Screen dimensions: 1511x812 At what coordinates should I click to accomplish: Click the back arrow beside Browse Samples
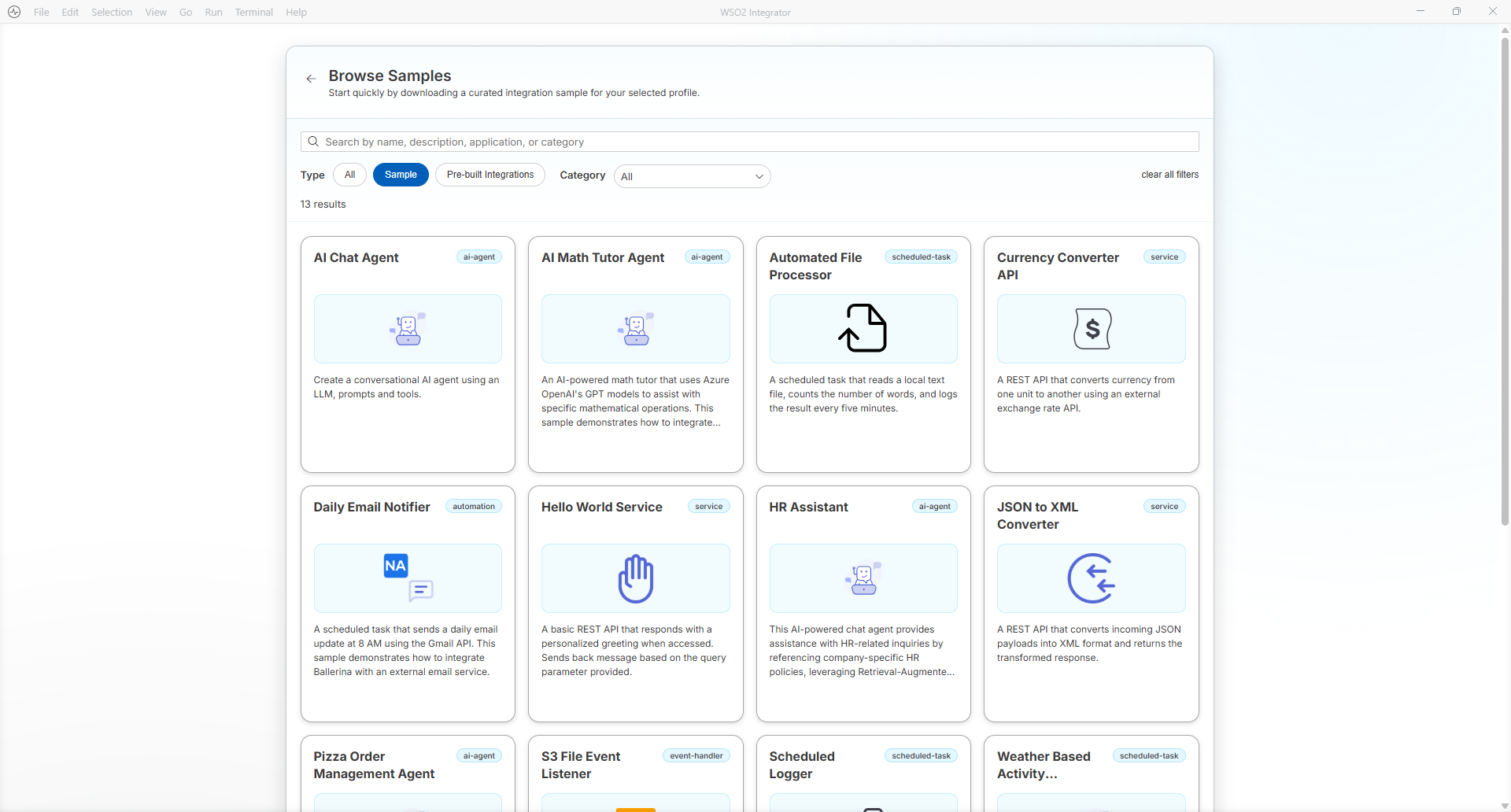tap(311, 79)
